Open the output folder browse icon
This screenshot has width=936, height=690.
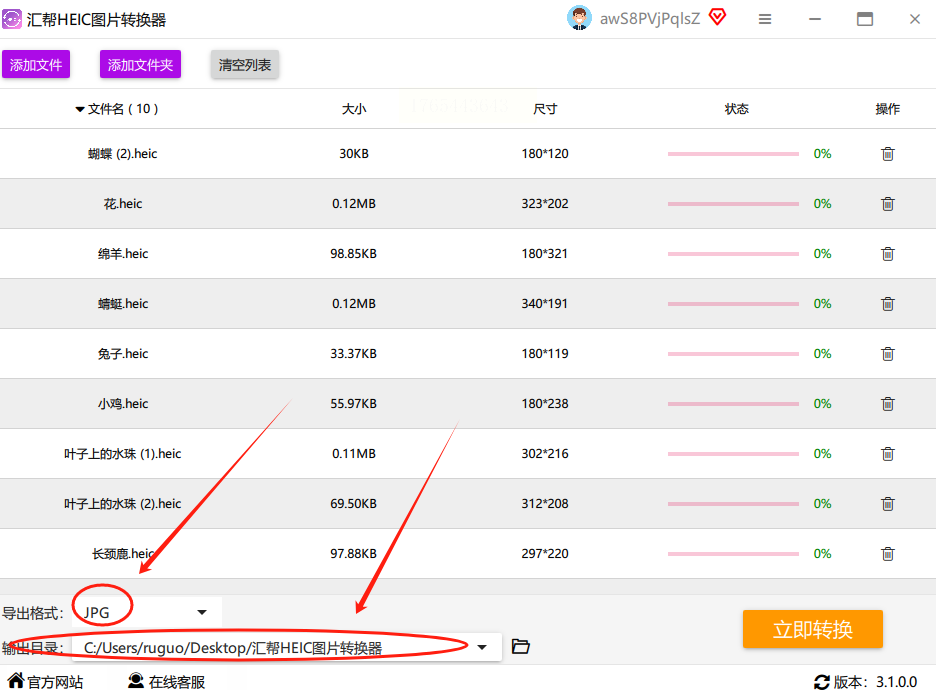point(521,646)
